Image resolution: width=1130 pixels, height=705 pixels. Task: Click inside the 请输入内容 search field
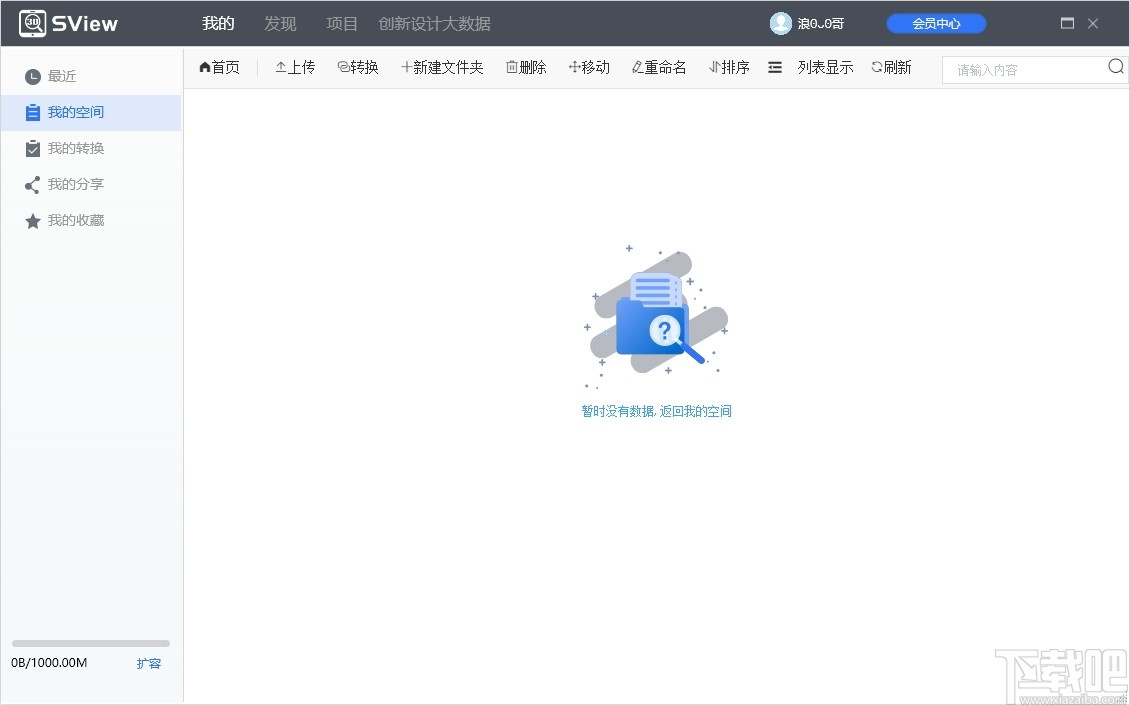[x=1010, y=70]
